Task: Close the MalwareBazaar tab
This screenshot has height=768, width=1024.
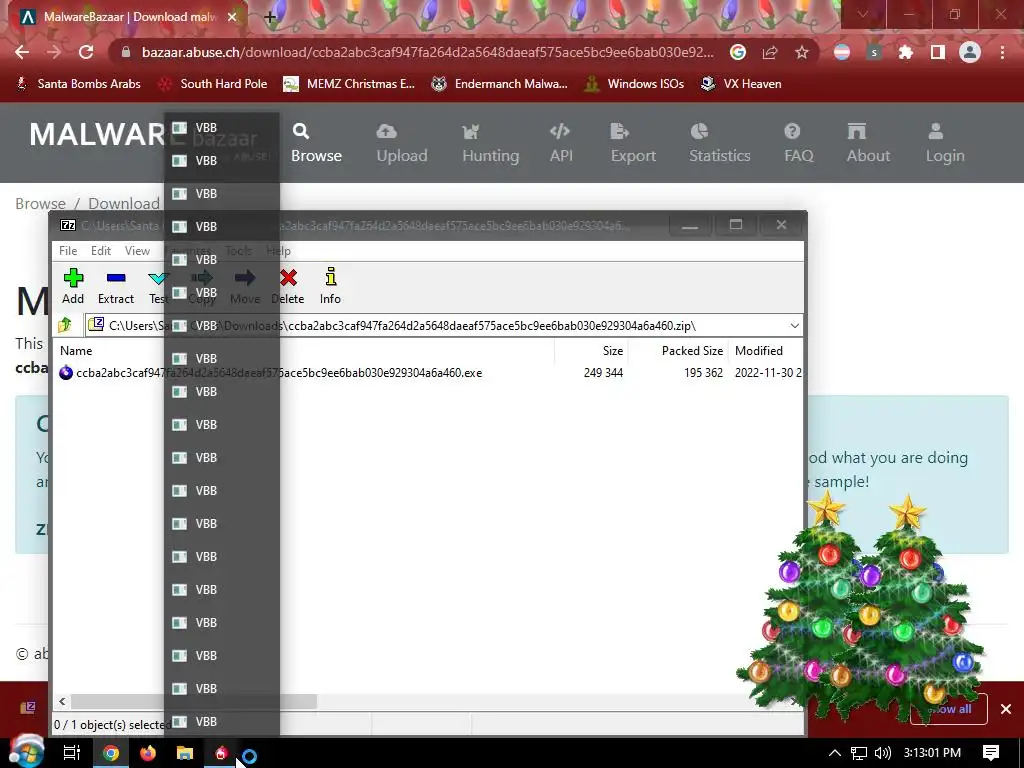Action: click(232, 17)
